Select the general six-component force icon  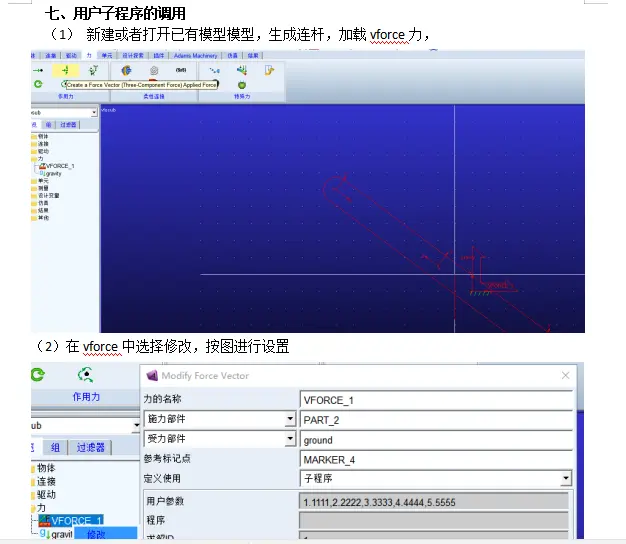(93, 71)
